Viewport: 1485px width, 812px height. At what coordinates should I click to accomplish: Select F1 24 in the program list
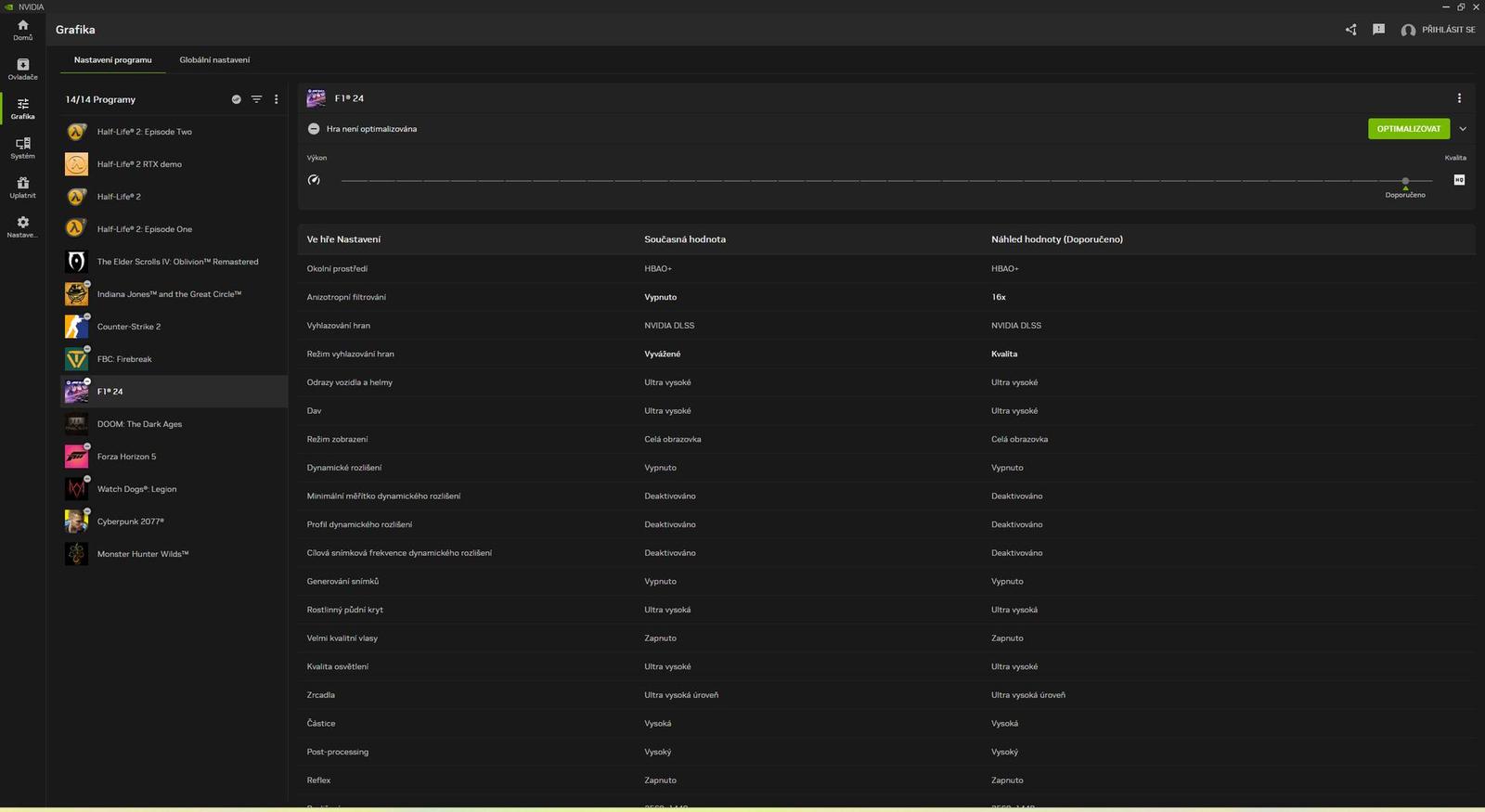pyautogui.click(x=174, y=392)
